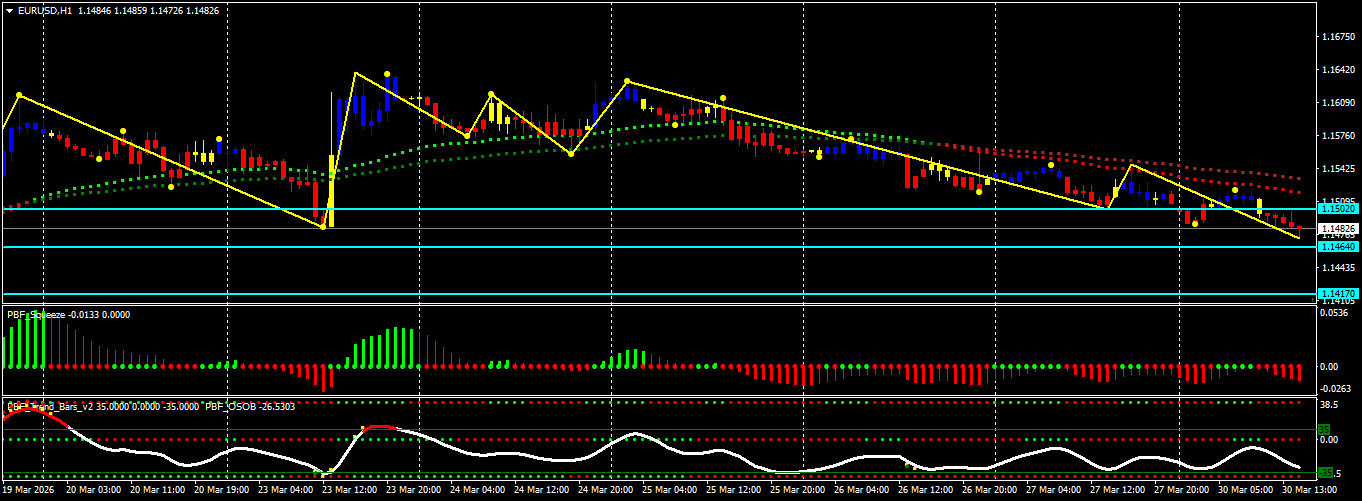Click the 38.5 oscillator scale value

[x=1330, y=407]
